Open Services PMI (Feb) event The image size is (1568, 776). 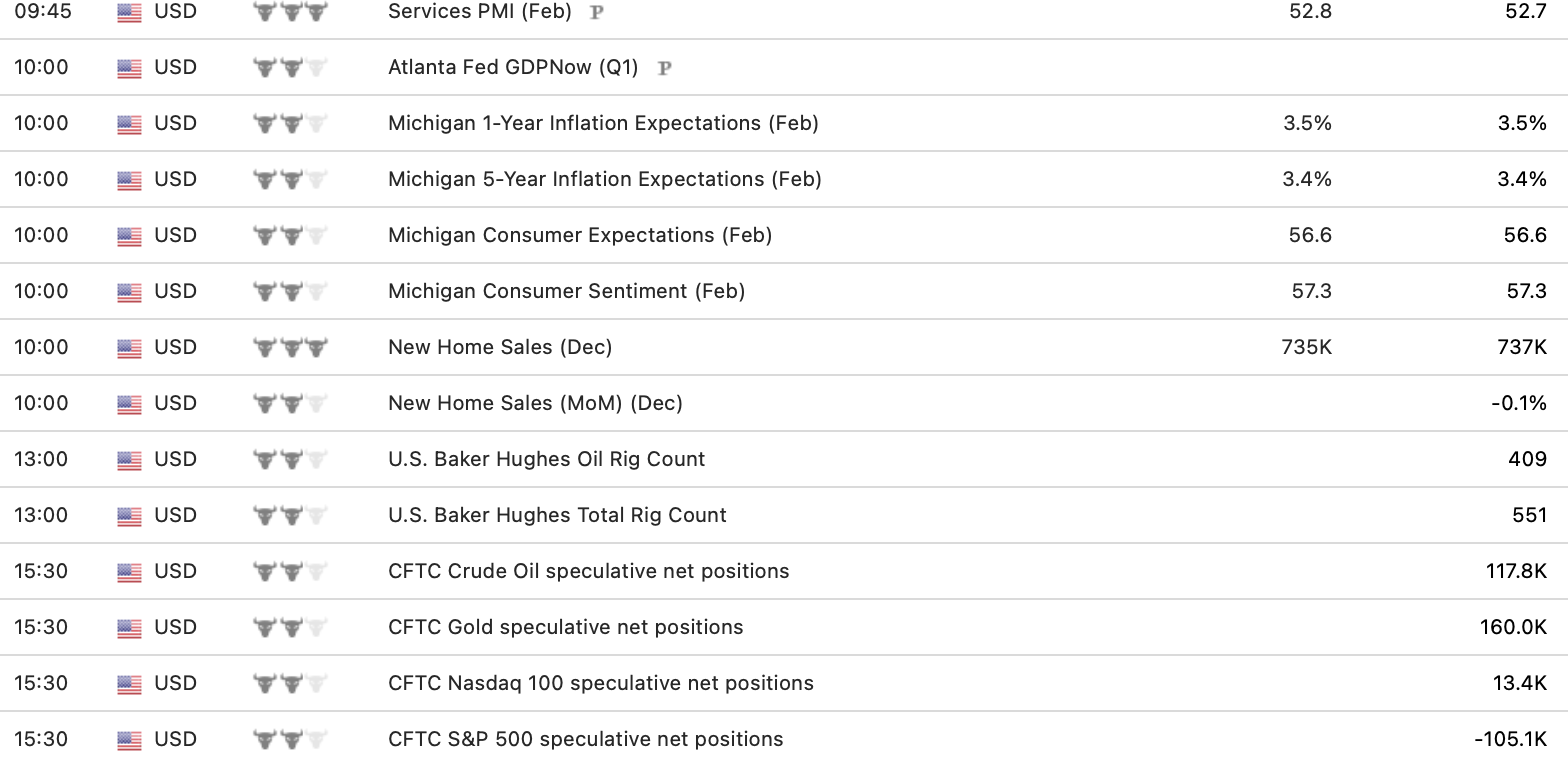point(479,12)
